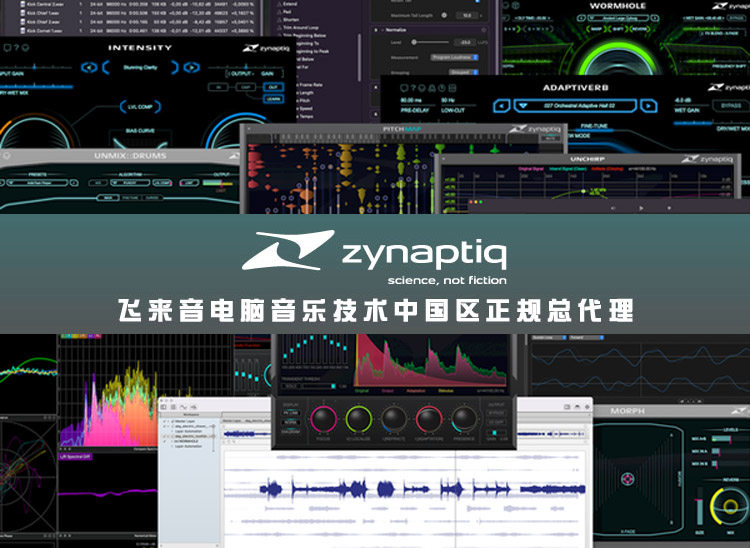Click the red ringed knob beside PRESENCE
The image size is (750, 548).
pos(429,418)
